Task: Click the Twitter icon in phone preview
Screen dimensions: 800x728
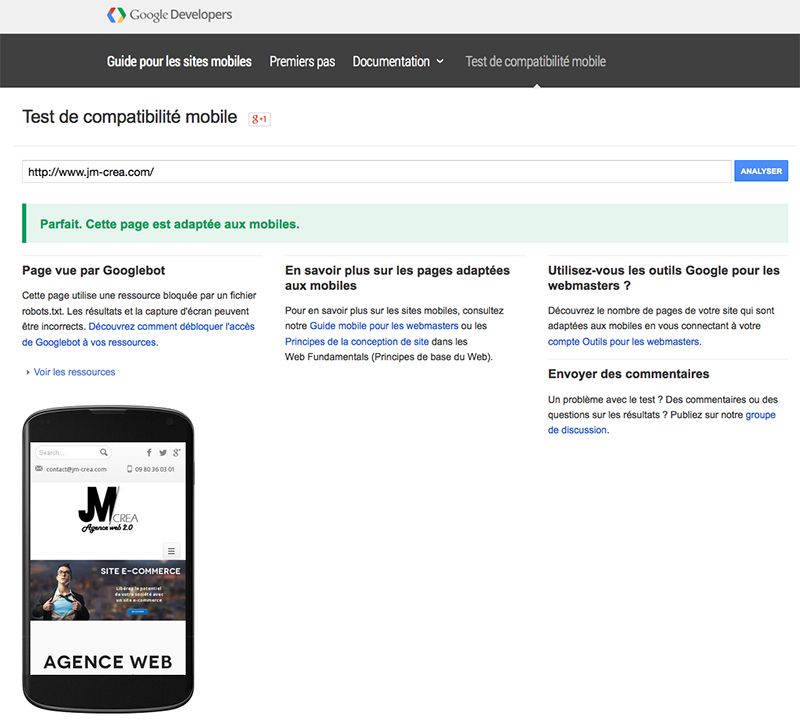Action: pos(163,453)
